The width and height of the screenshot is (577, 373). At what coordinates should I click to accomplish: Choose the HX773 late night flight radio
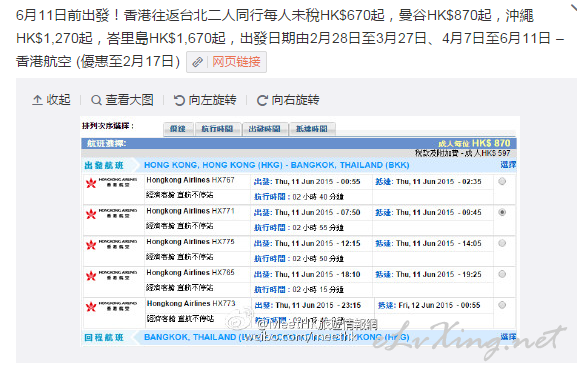(502, 305)
